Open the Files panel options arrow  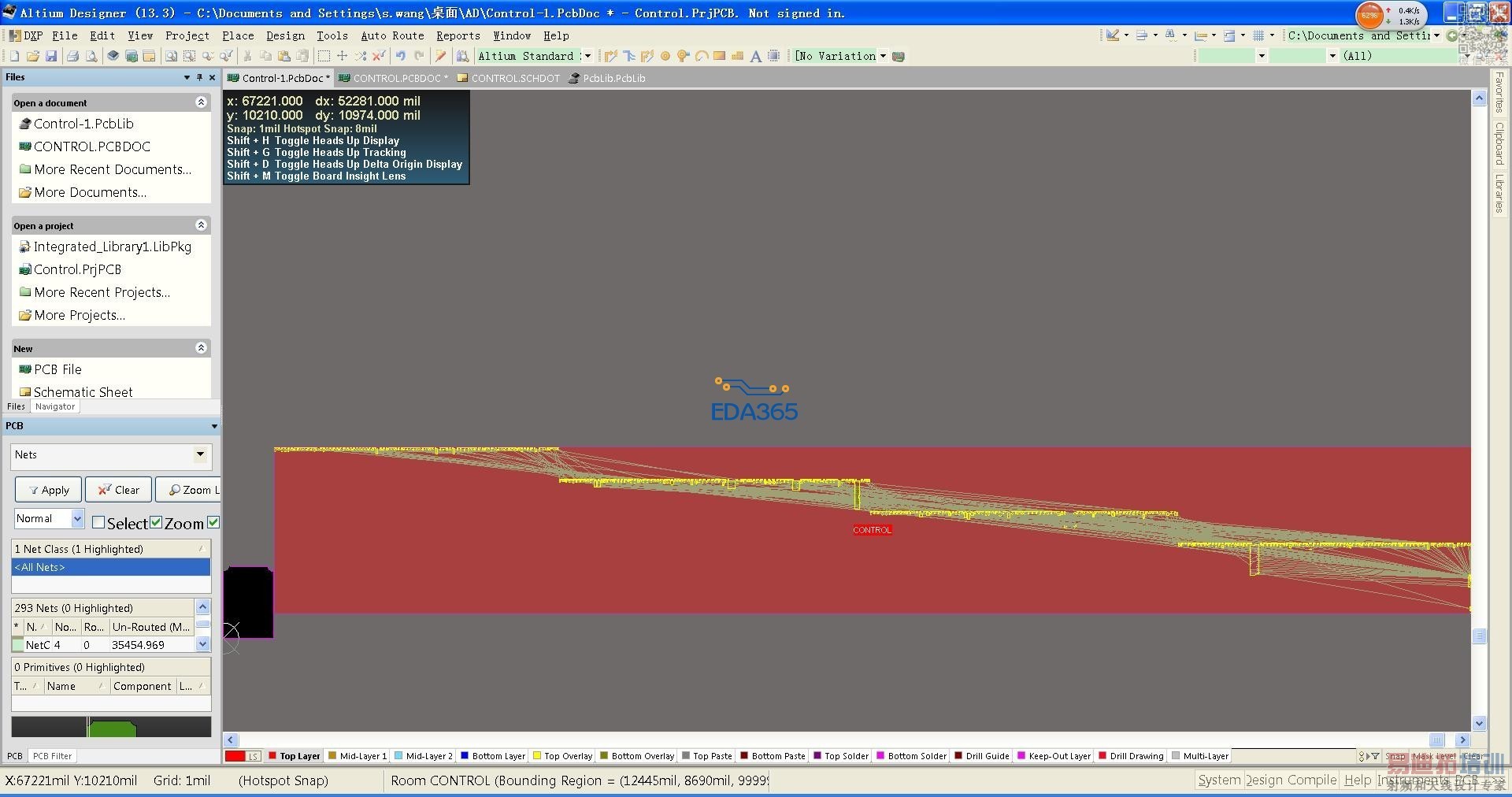[x=187, y=77]
